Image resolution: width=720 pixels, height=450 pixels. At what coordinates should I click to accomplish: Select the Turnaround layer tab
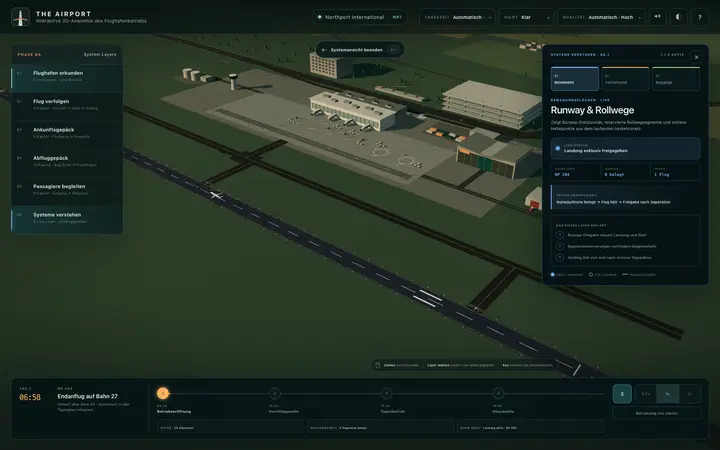[625, 79]
